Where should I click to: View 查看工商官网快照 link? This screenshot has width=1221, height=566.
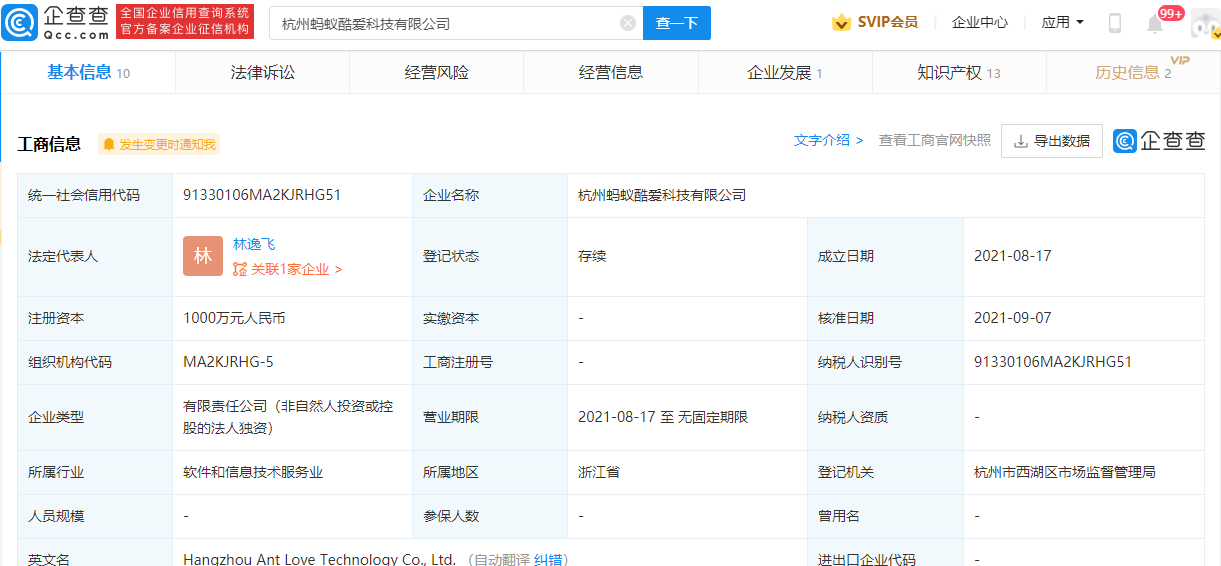click(934, 140)
